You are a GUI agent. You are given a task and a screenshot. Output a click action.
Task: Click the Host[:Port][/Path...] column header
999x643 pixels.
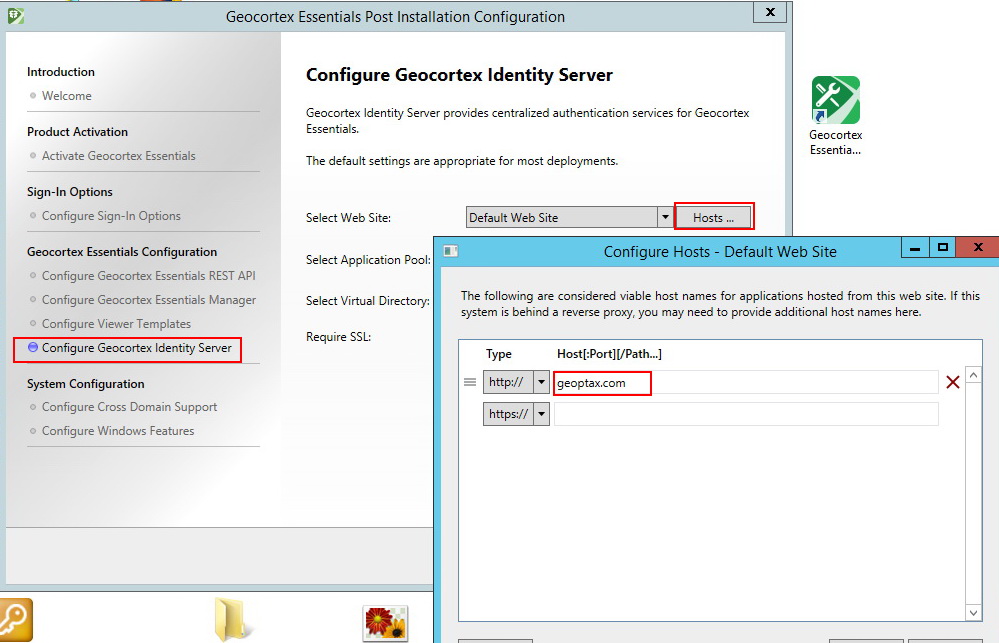[609, 354]
